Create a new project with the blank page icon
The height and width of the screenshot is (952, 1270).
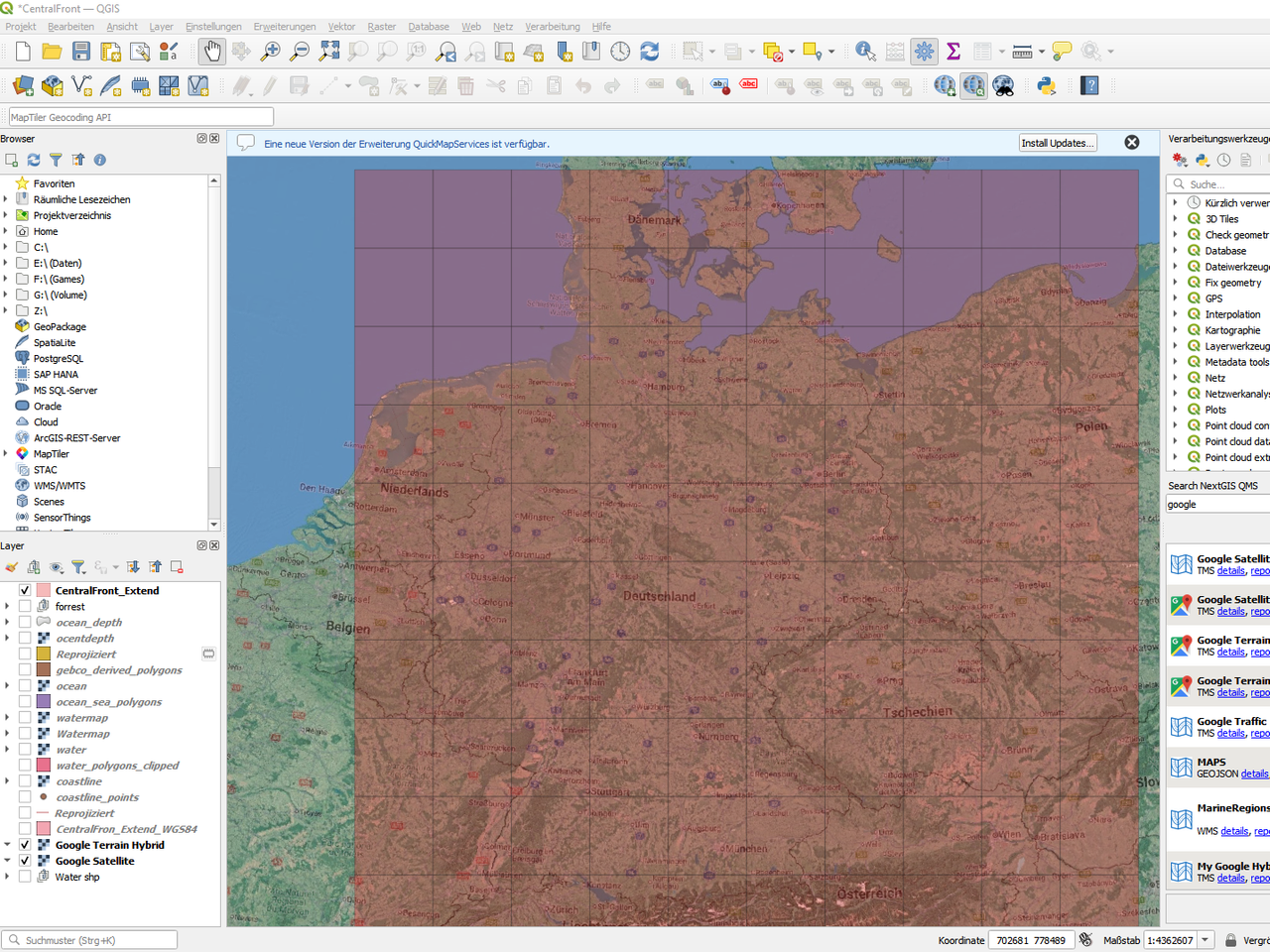click(23, 52)
